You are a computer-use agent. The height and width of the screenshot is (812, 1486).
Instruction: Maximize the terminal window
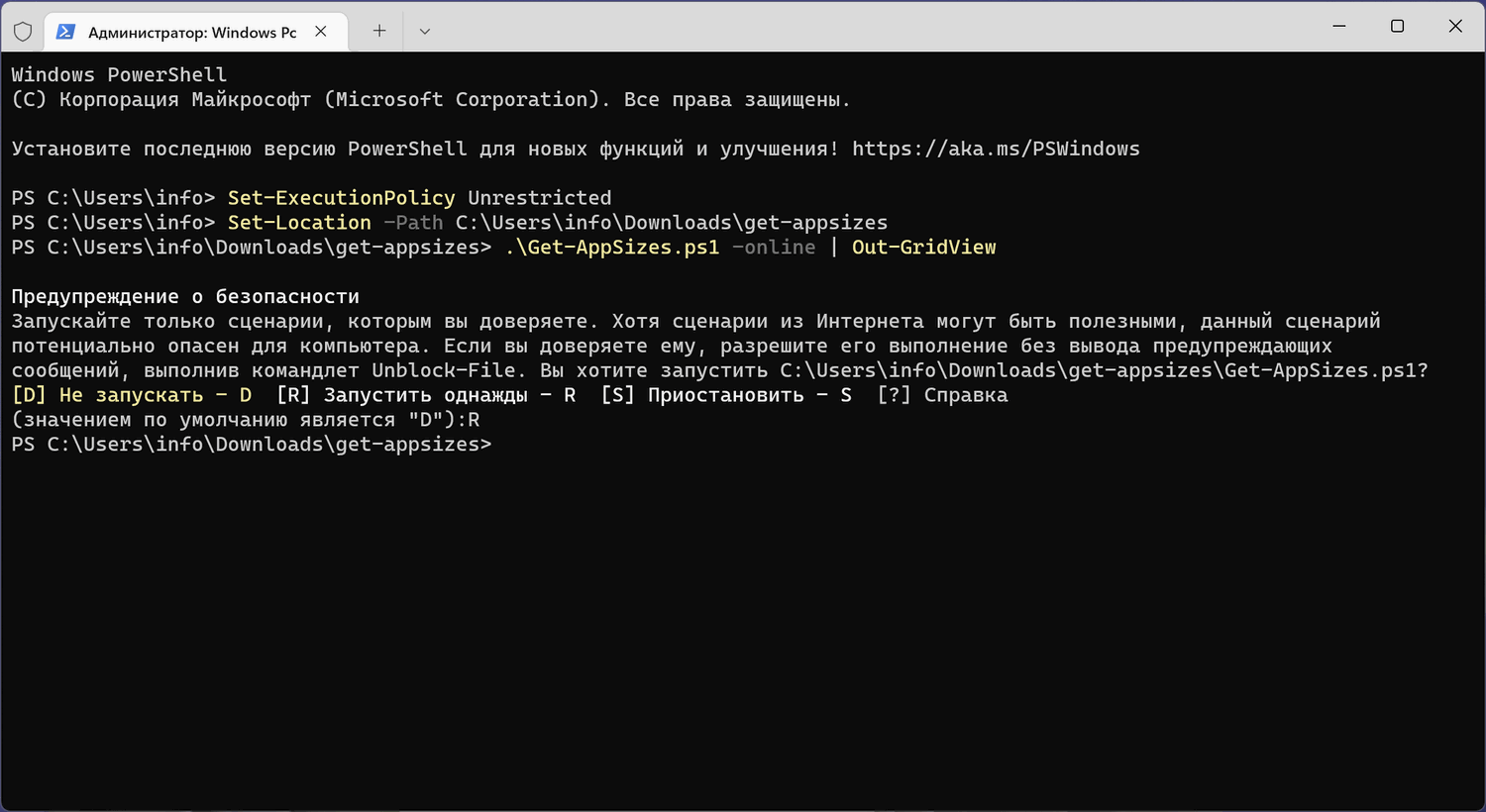[x=1398, y=26]
